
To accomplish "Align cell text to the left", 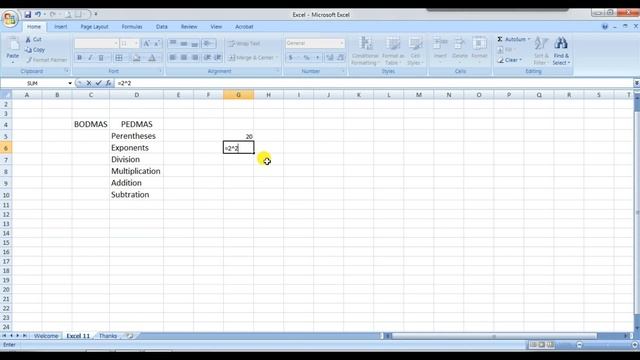I will tap(173, 58).
